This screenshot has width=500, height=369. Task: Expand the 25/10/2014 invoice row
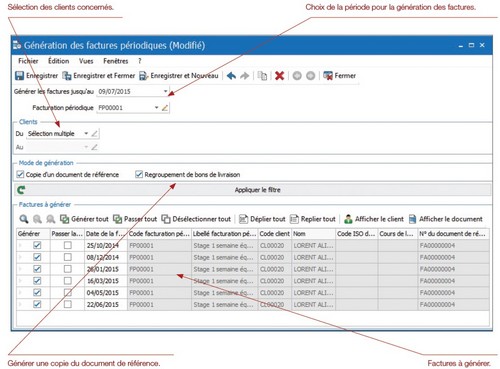pos(20,245)
